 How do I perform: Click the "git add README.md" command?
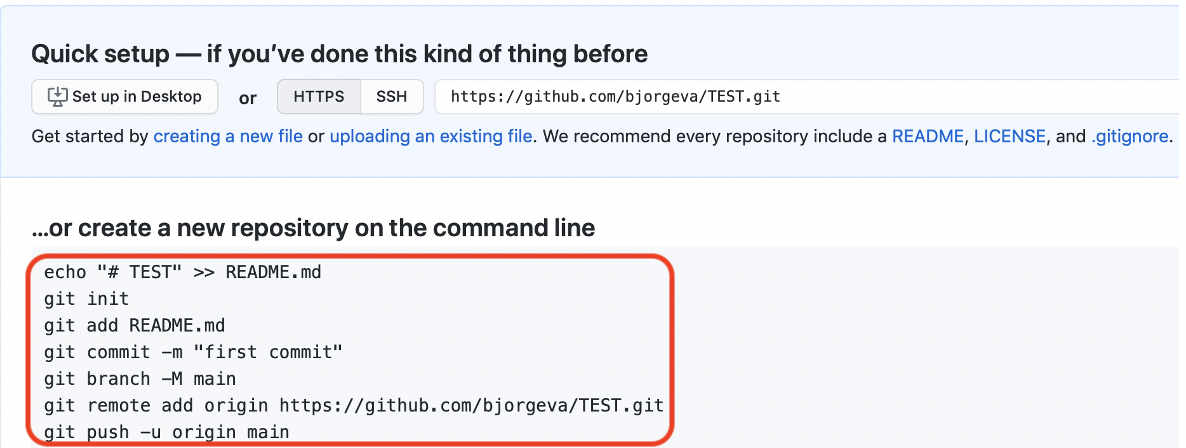pyautogui.click(x=135, y=325)
